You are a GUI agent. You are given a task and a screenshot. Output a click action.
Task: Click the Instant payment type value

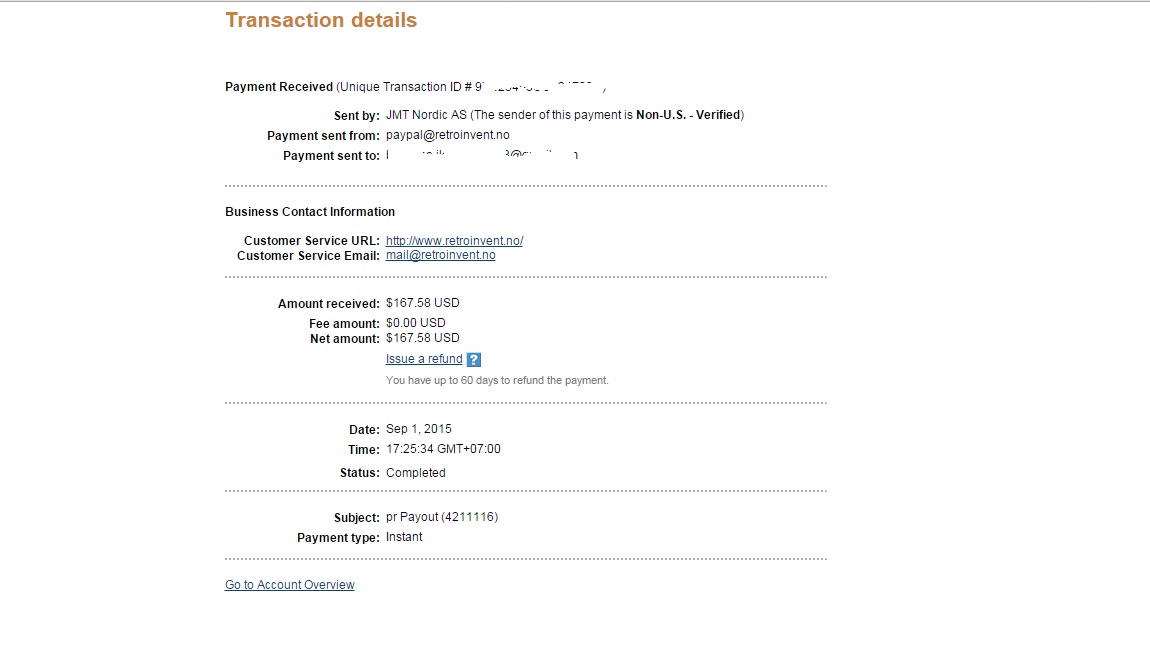(x=404, y=537)
